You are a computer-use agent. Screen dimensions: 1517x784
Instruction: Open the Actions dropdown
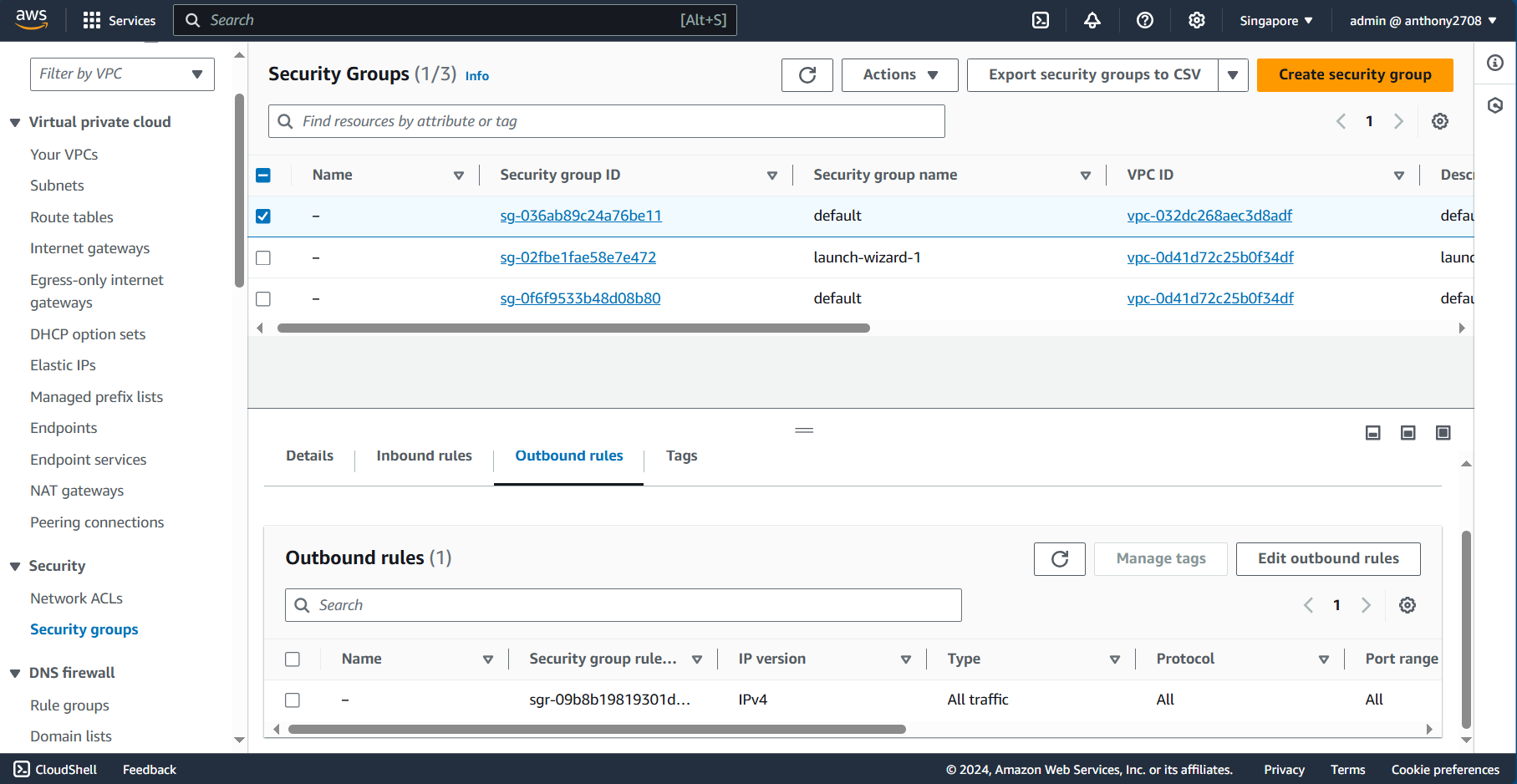[x=899, y=75]
